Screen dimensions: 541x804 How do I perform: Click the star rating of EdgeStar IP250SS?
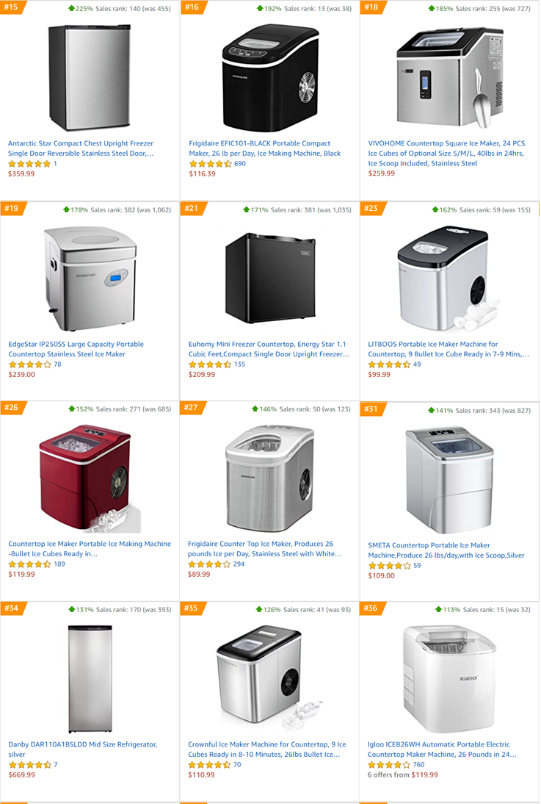point(30,365)
